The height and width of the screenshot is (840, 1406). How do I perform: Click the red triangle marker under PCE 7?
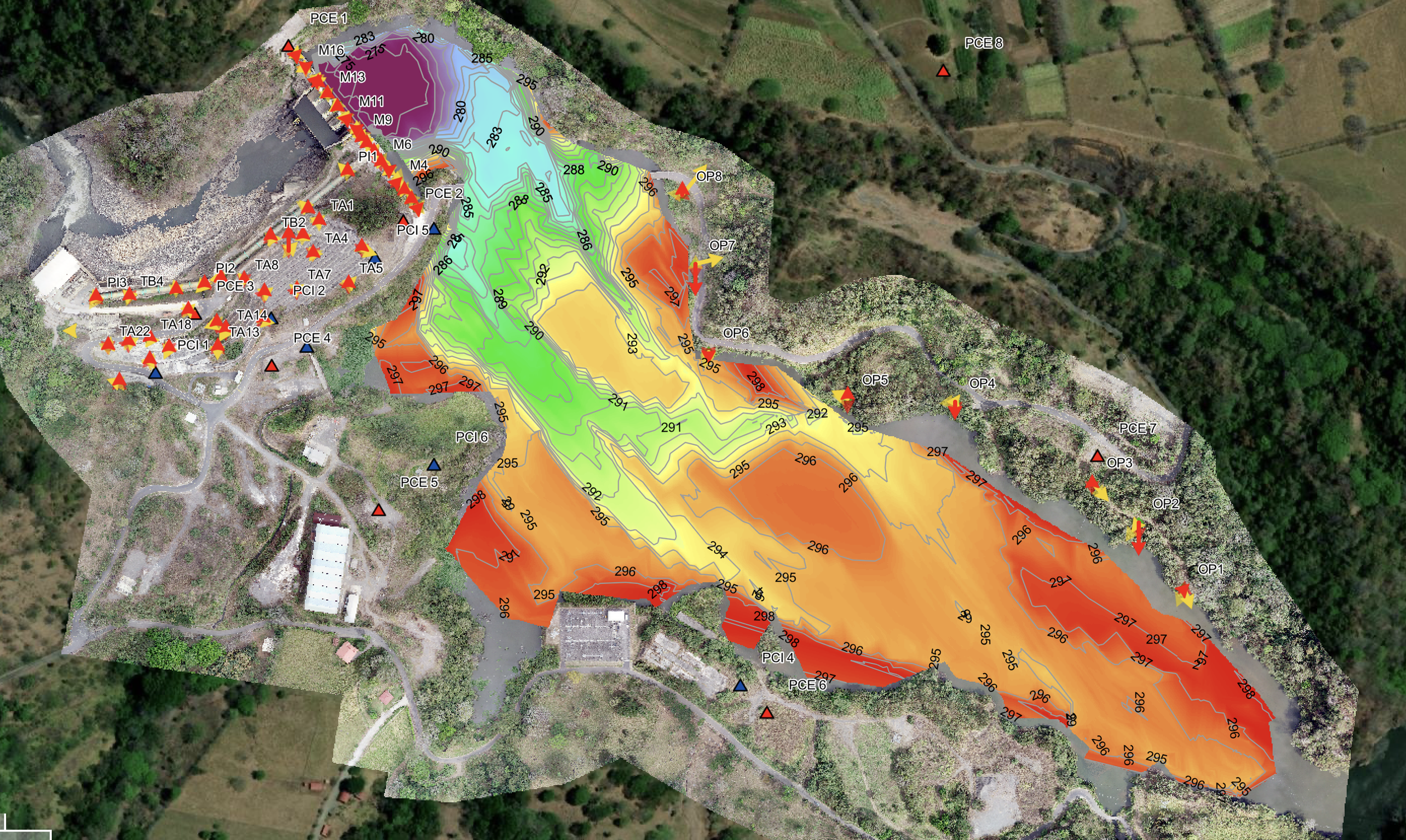pos(1097,456)
